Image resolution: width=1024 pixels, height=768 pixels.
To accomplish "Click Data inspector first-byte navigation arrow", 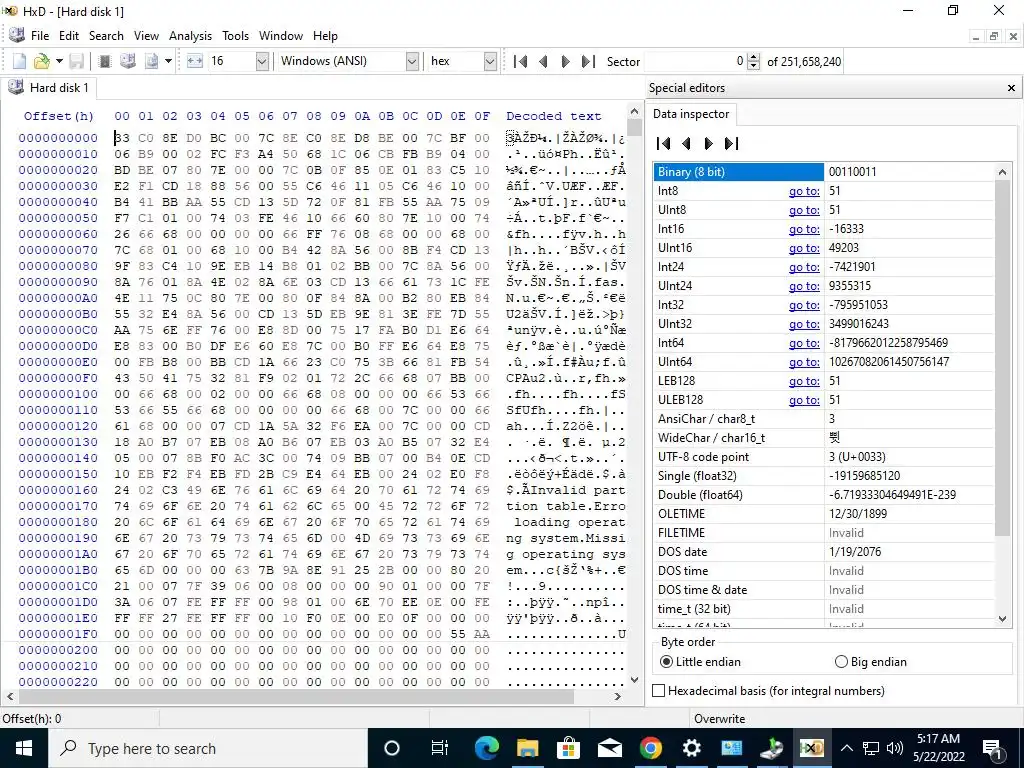I will (664, 143).
